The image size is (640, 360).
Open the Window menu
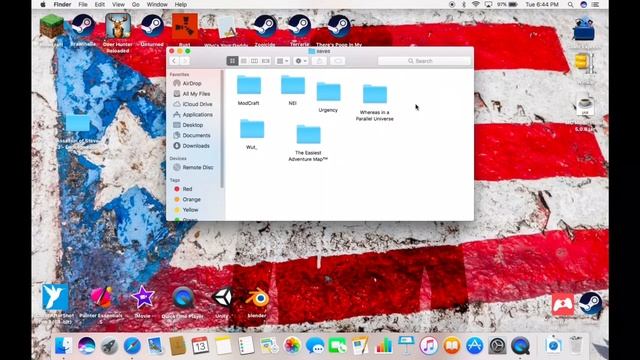pyautogui.click(x=157, y=4)
